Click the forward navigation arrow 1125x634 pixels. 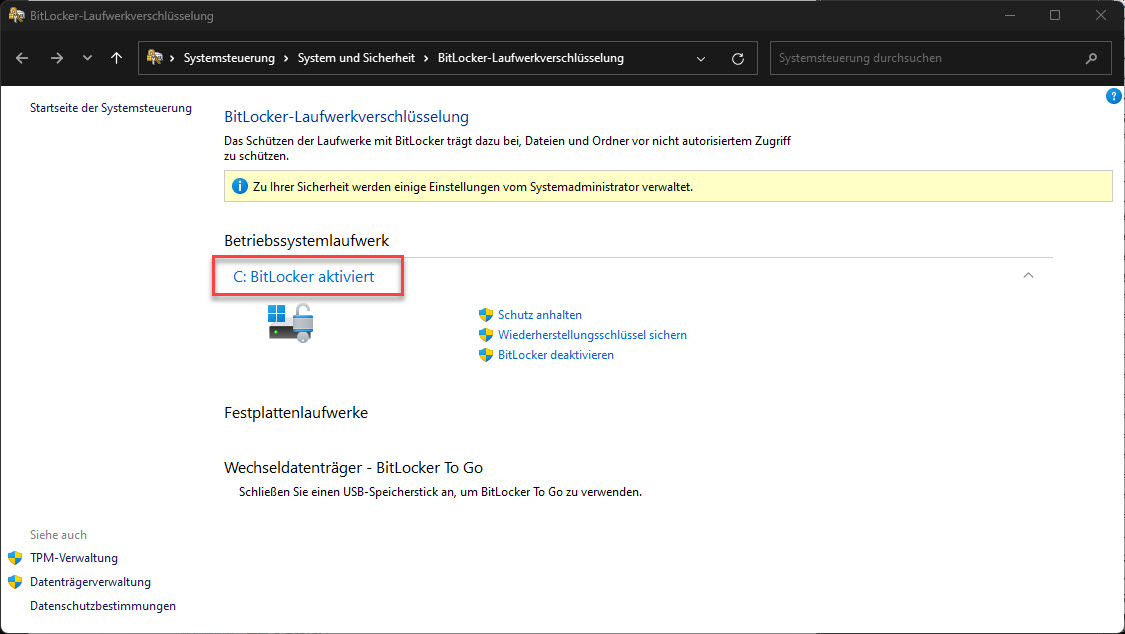coord(56,58)
